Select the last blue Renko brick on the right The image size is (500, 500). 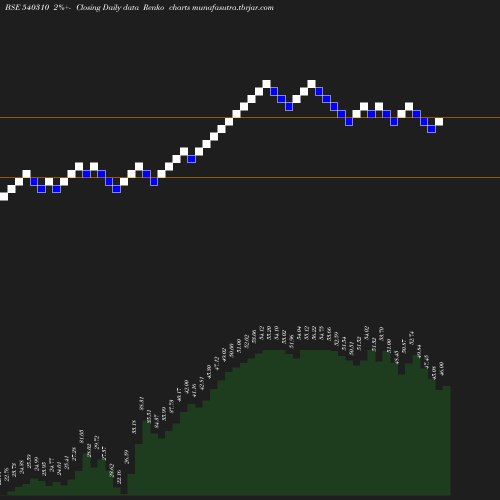click(431, 129)
